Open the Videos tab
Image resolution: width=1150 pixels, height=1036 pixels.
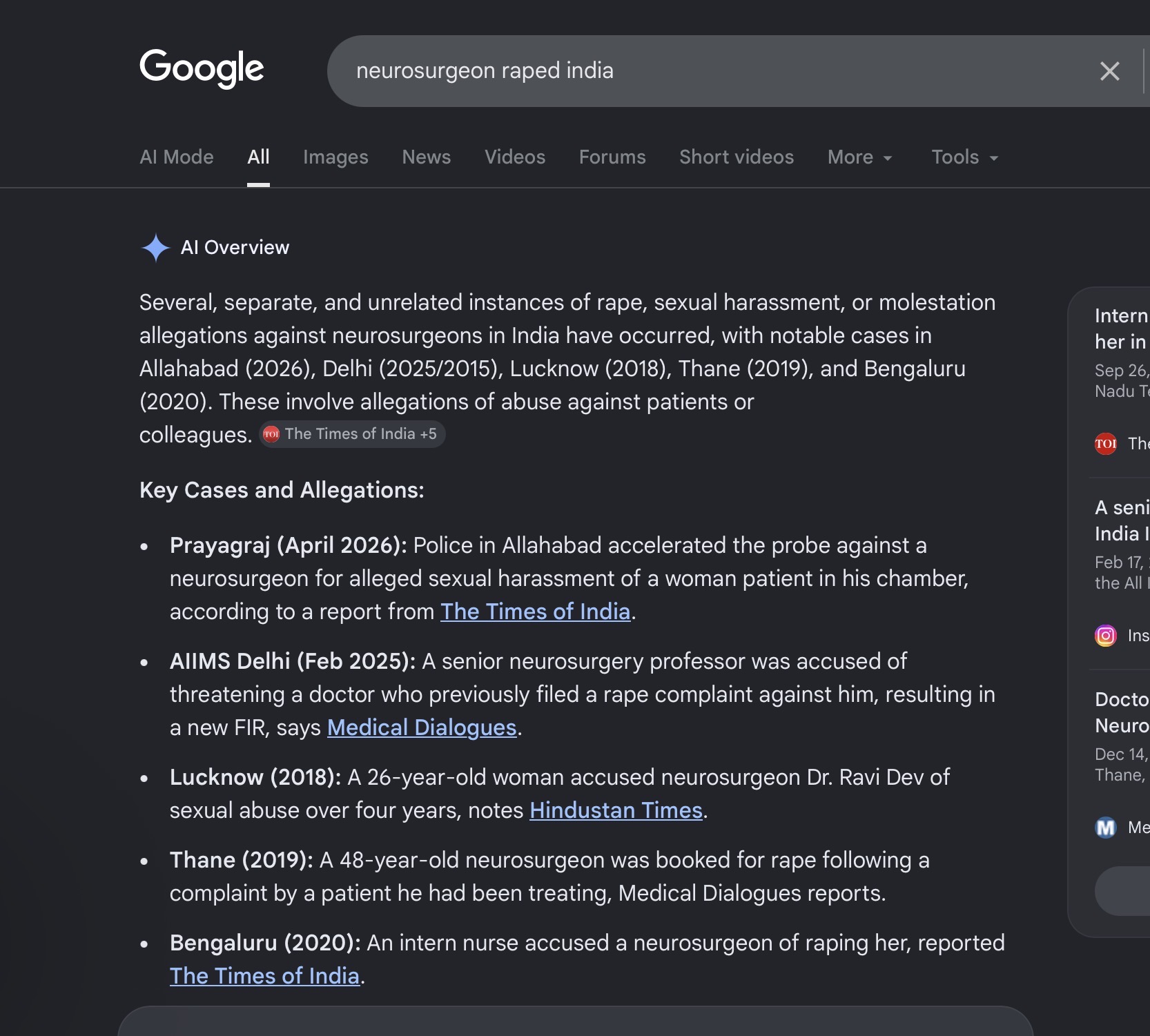point(515,157)
